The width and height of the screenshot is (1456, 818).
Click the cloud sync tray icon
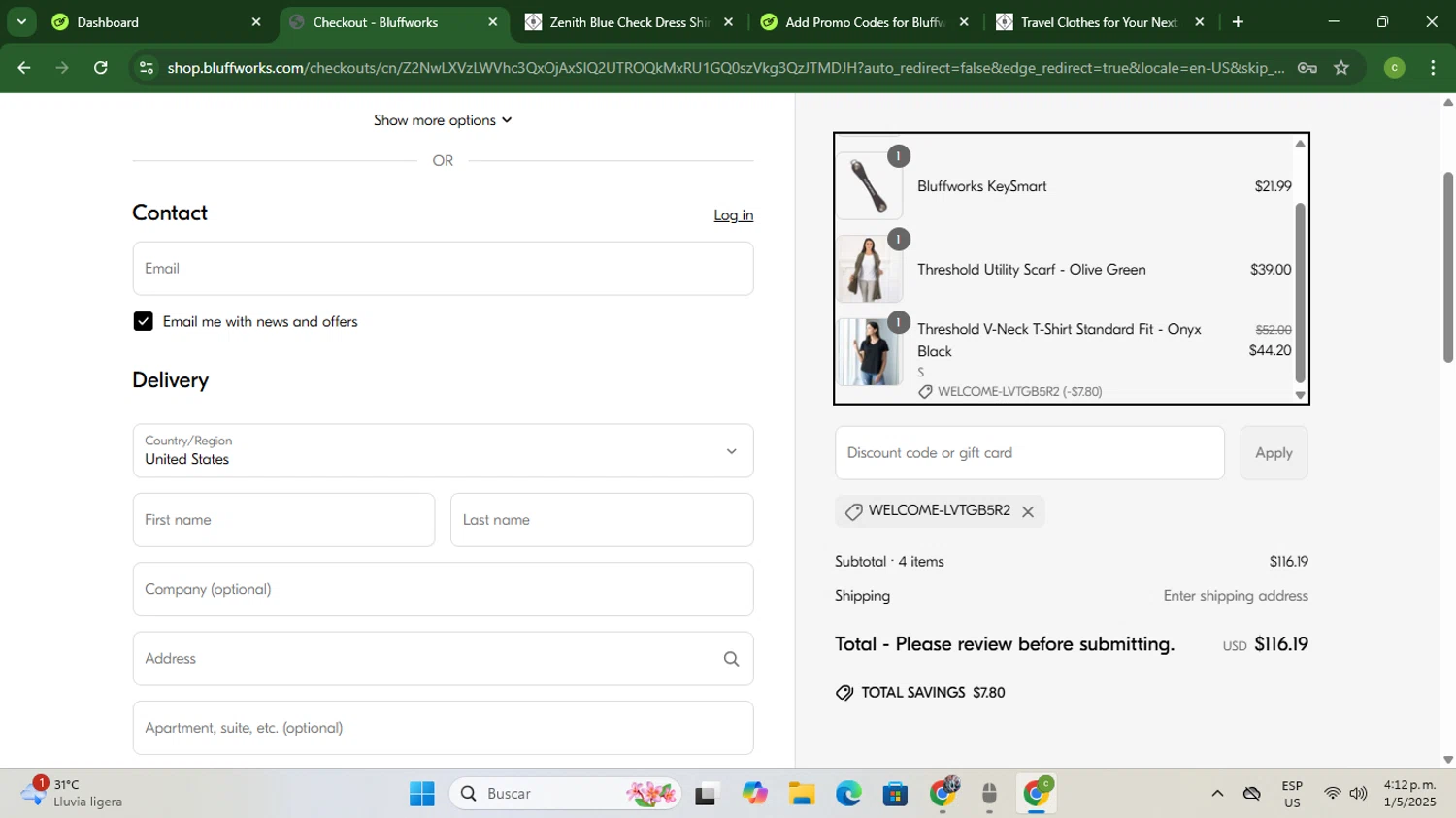[x=1252, y=794]
